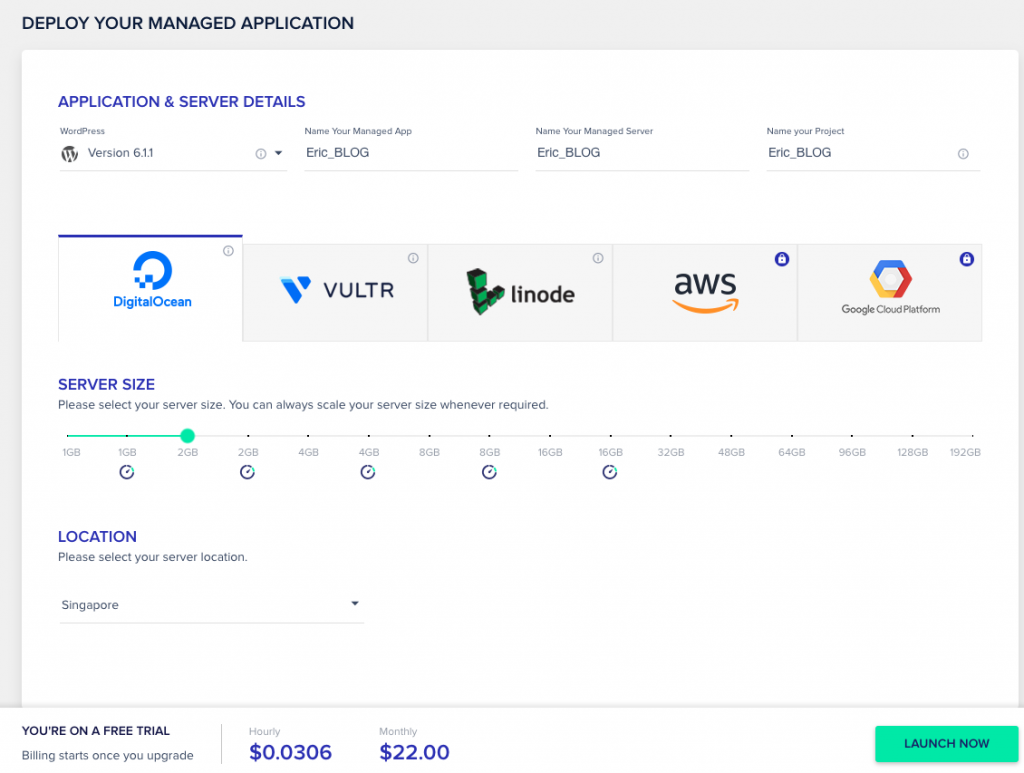Click the speedometer icon under second 16GB
Viewport: 1024px width, 773px height.
[609, 472]
